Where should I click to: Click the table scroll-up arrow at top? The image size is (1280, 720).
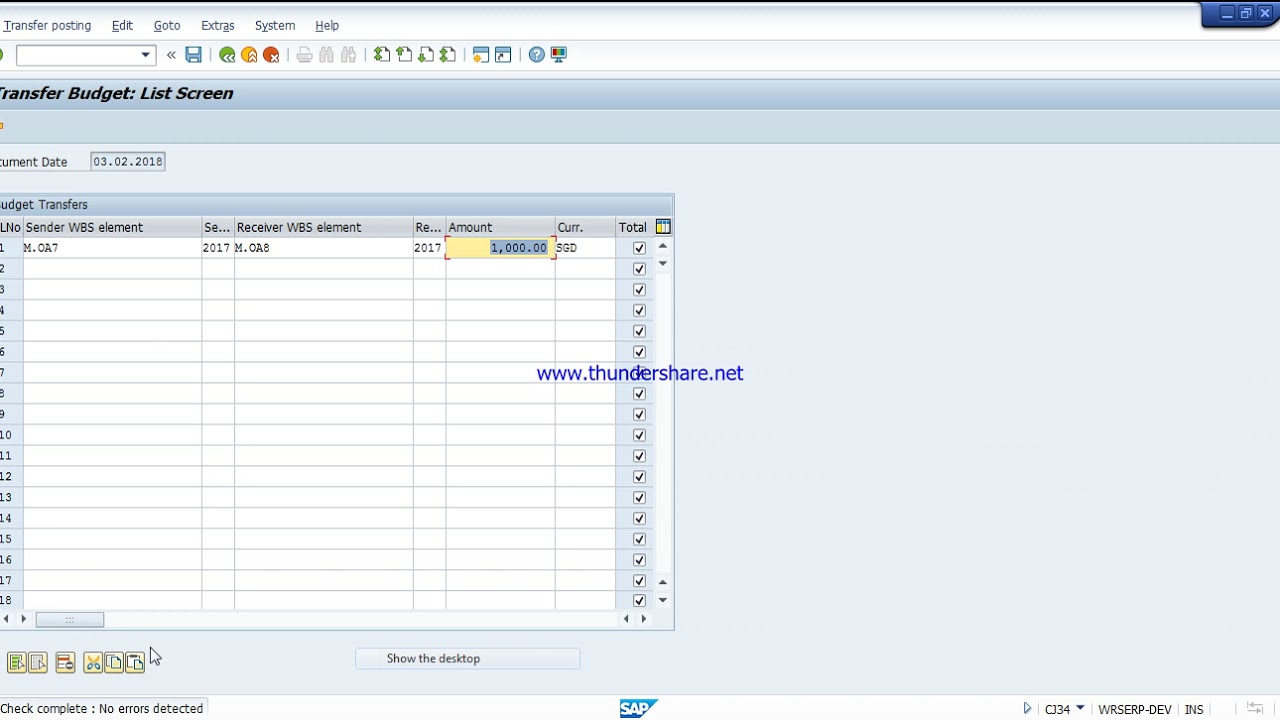[x=662, y=246]
